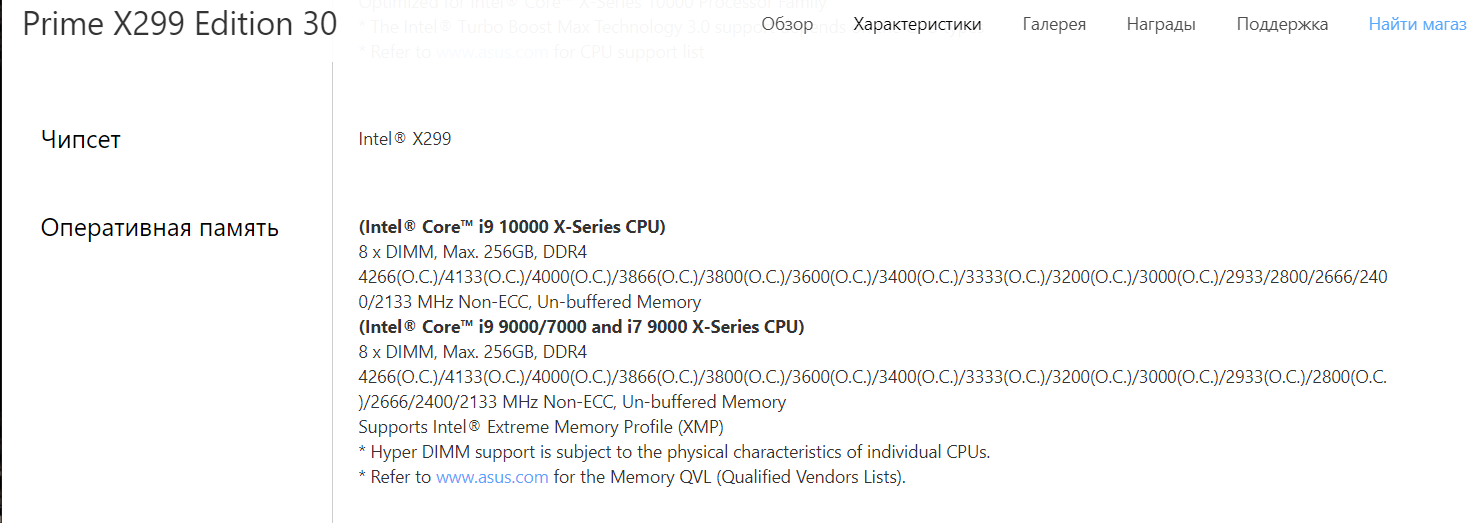The height and width of the screenshot is (523, 1468).
Task: Open the Поддержка tab
Action: 1282,24
